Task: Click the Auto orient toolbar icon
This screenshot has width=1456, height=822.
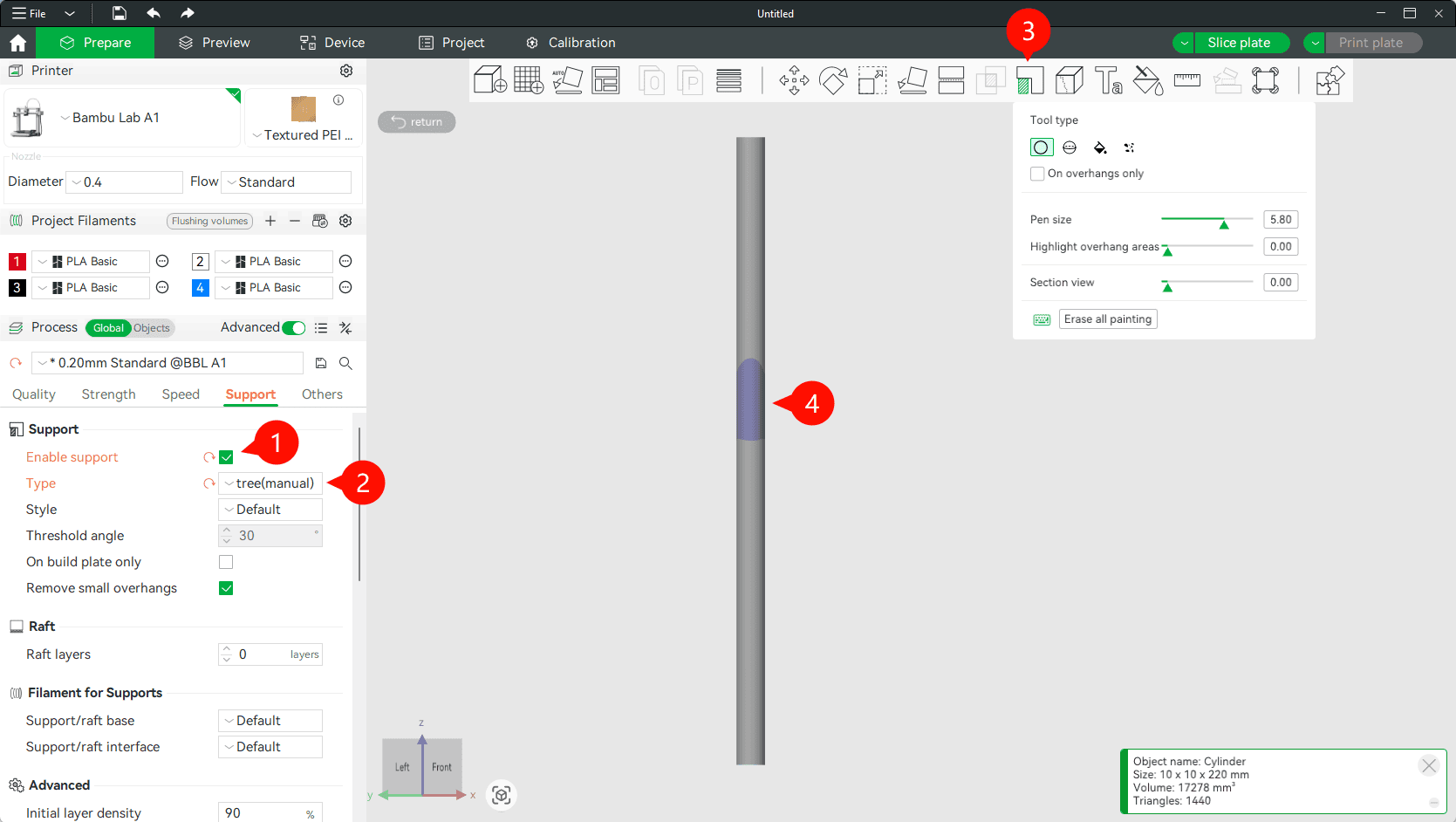Action: pos(567,81)
